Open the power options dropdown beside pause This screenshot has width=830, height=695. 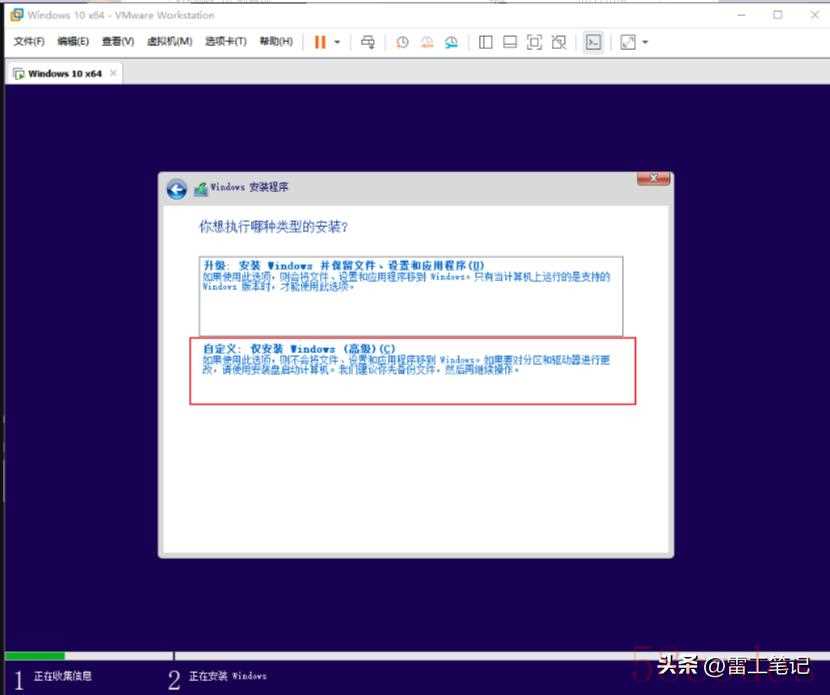click(x=337, y=42)
